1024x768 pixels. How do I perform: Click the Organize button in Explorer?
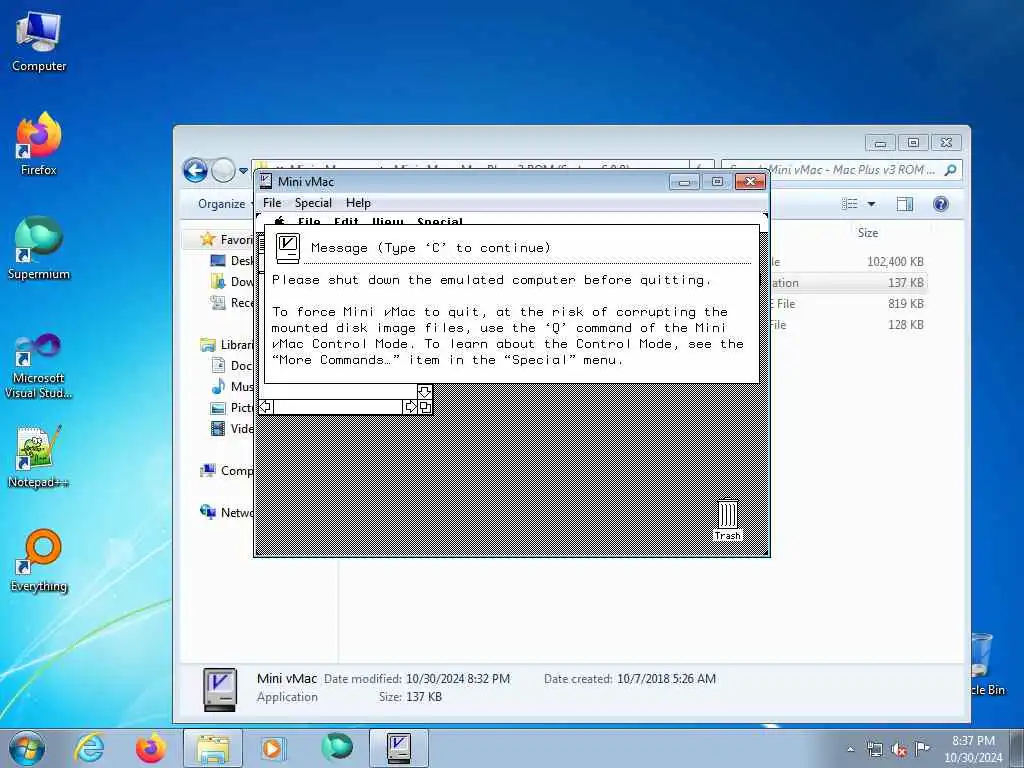[x=222, y=204]
